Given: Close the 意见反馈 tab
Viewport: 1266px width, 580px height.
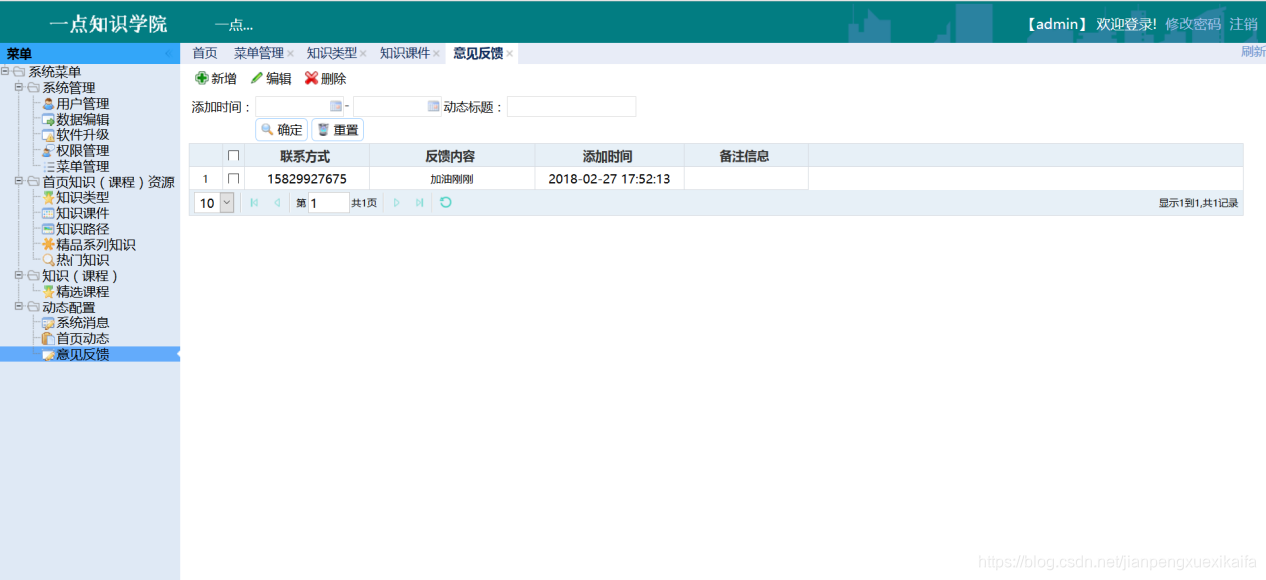Looking at the screenshot, I should click(509, 54).
